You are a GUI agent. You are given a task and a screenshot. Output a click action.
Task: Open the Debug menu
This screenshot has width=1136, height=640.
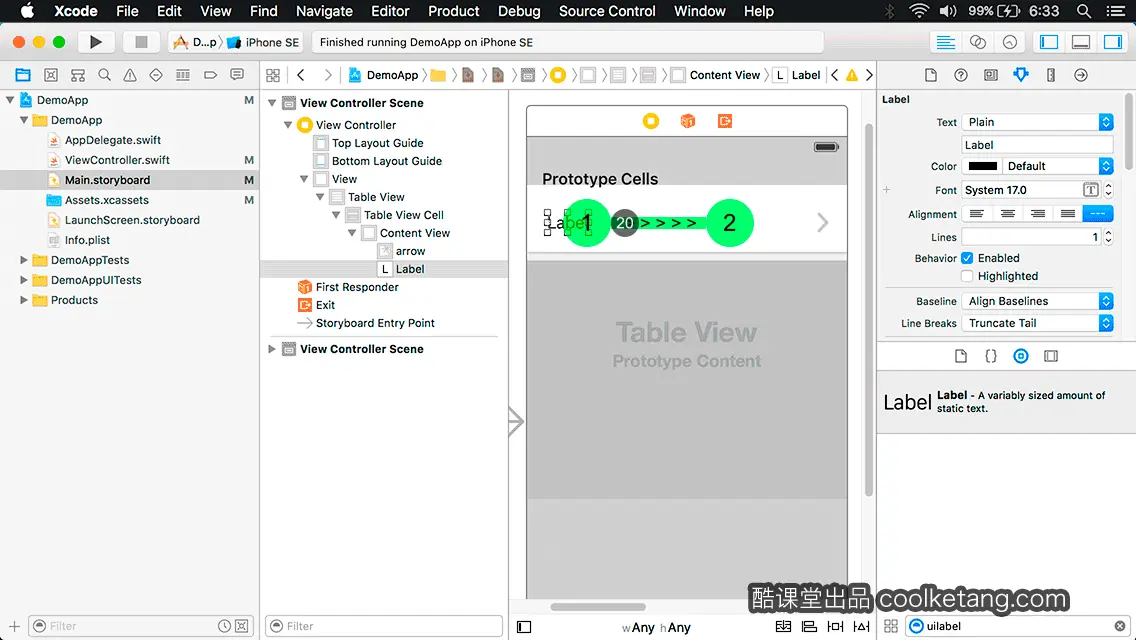tap(519, 11)
